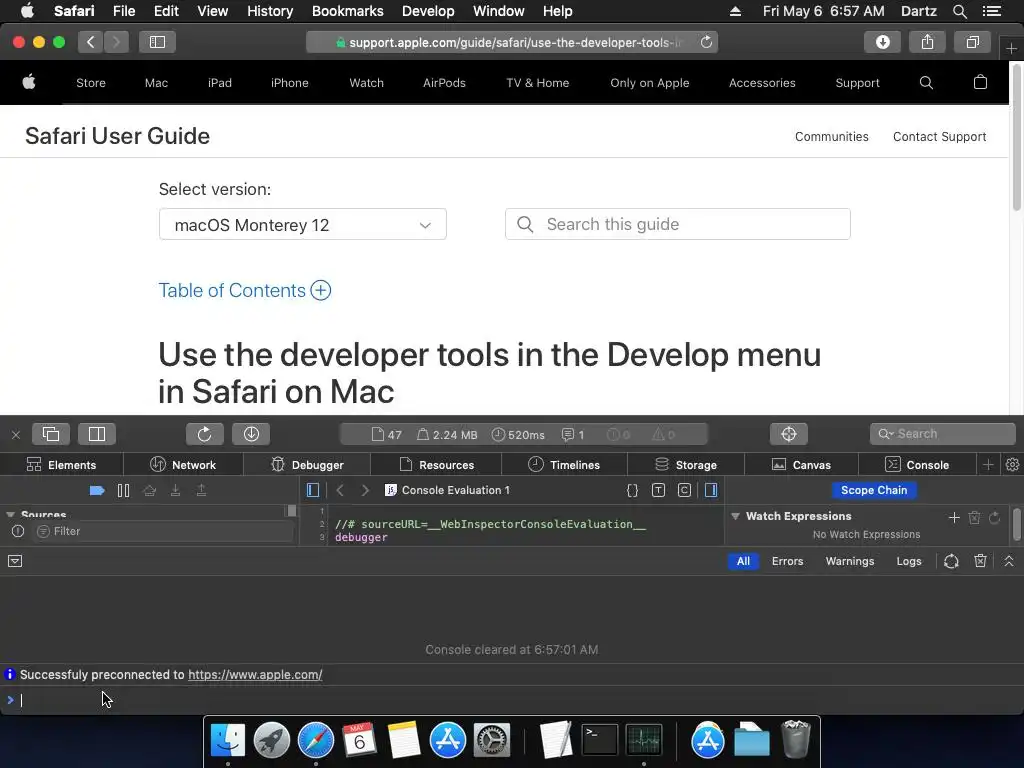Viewport: 1024px width, 768px height.
Task: Click the Safari downloads icon in toolbar
Action: click(883, 42)
